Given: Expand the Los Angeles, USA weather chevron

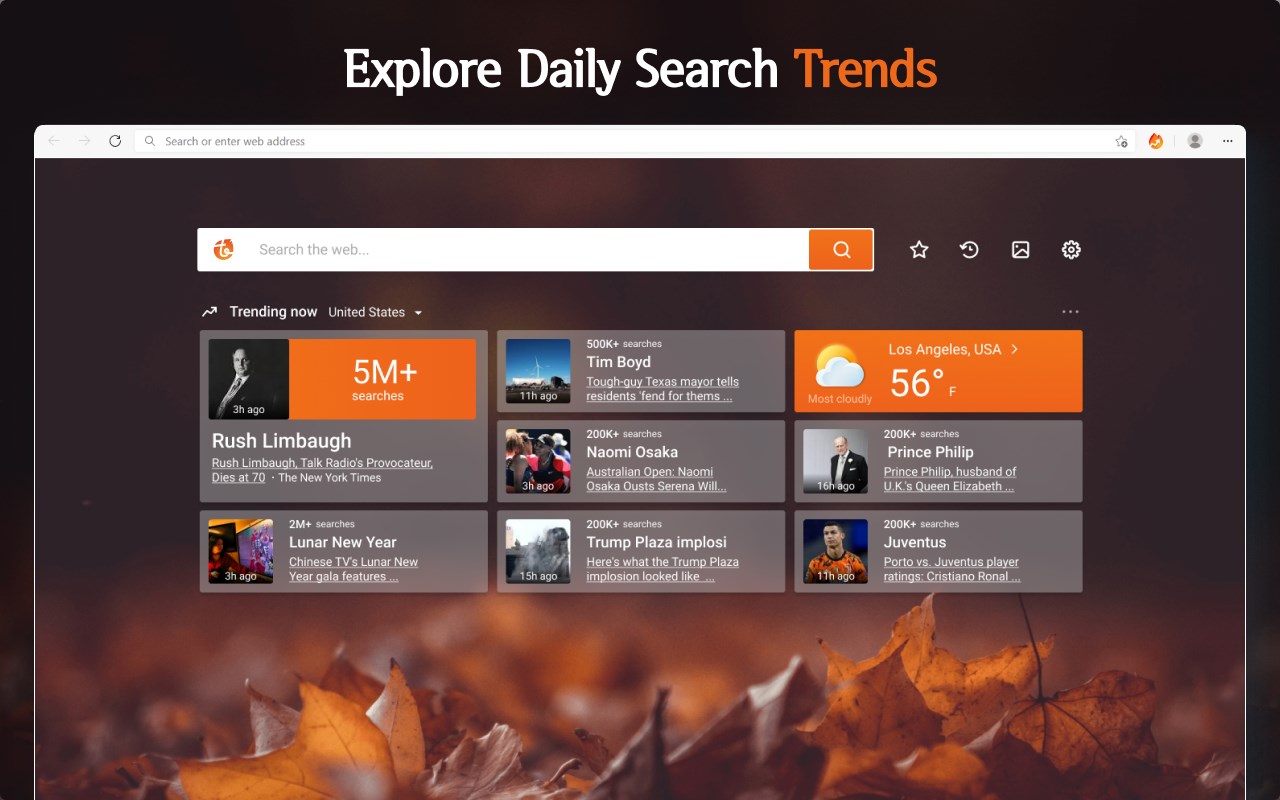Looking at the screenshot, I should 1014,349.
